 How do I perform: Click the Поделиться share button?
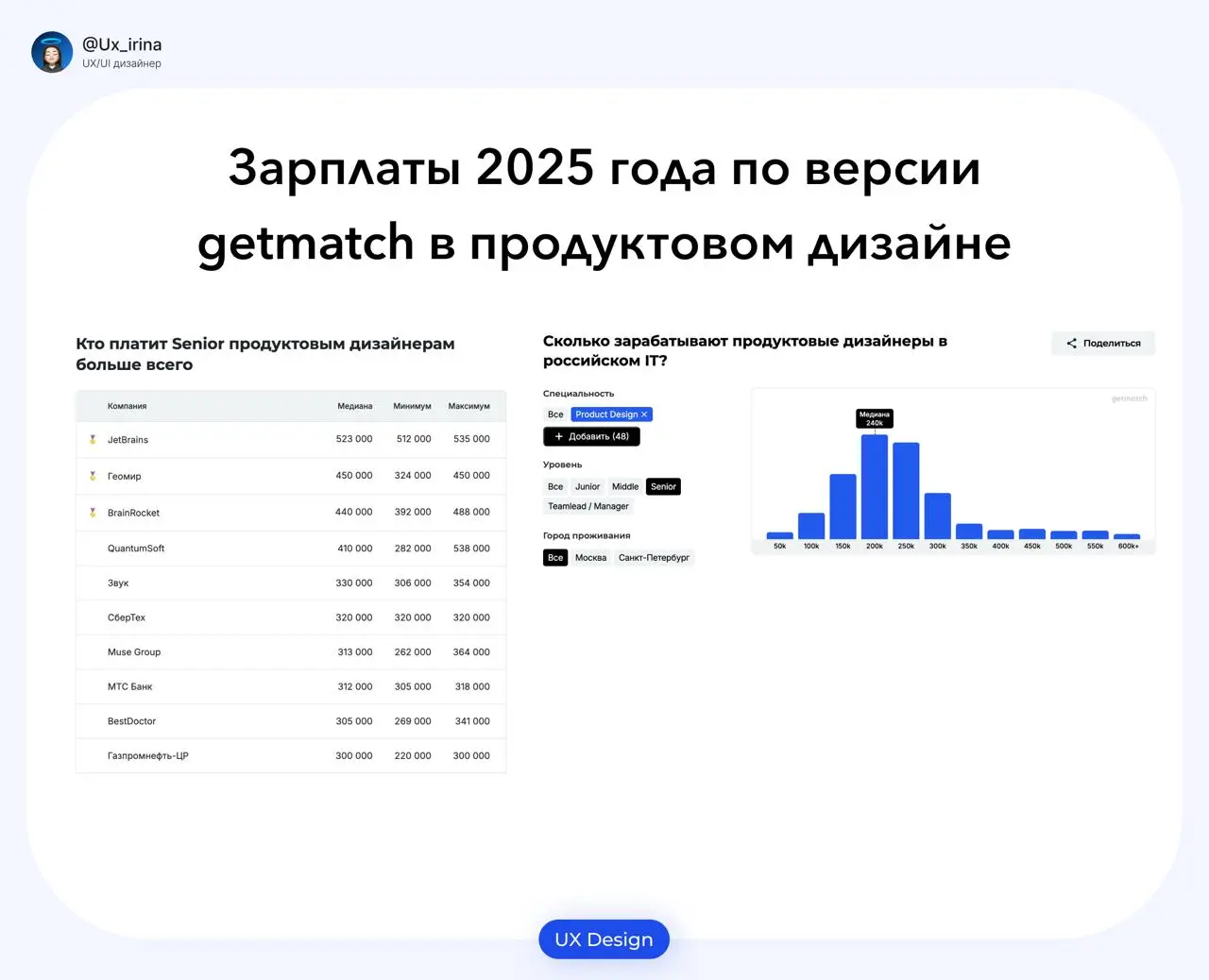pyautogui.click(x=1103, y=344)
